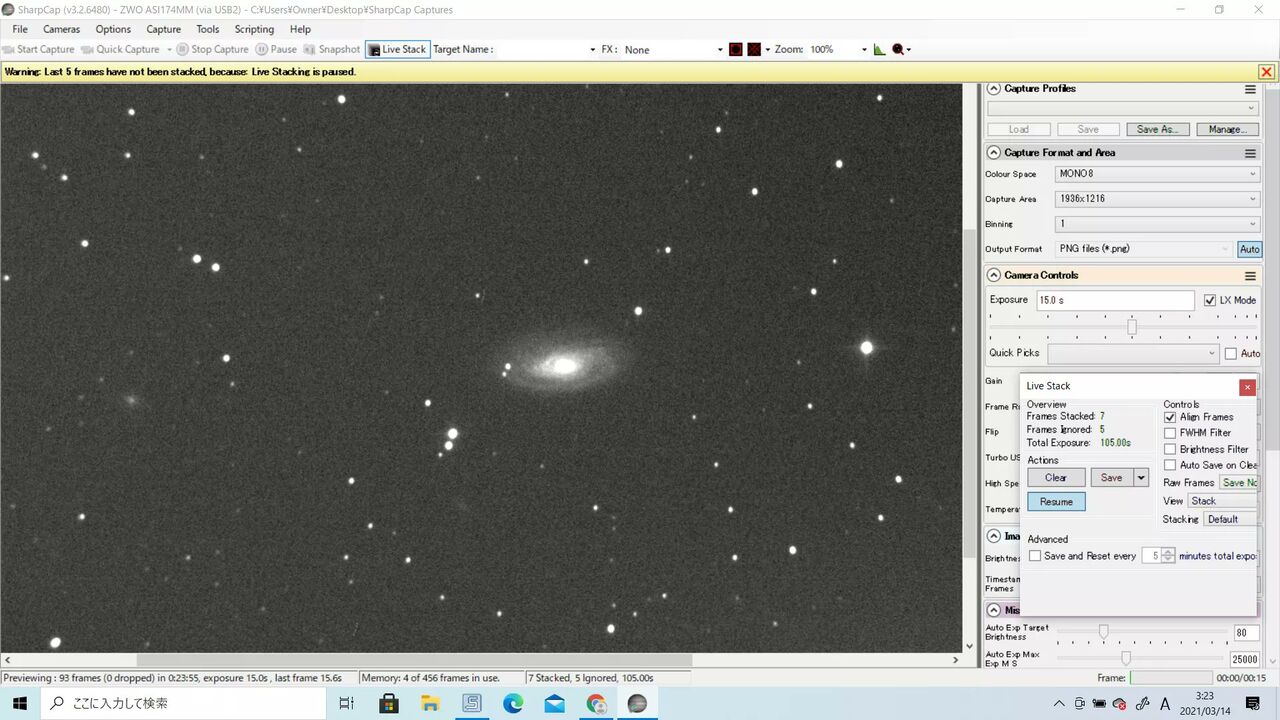Open the Target Name dropdown
The width and height of the screenshot is (1280, 720).
(546, 49)
